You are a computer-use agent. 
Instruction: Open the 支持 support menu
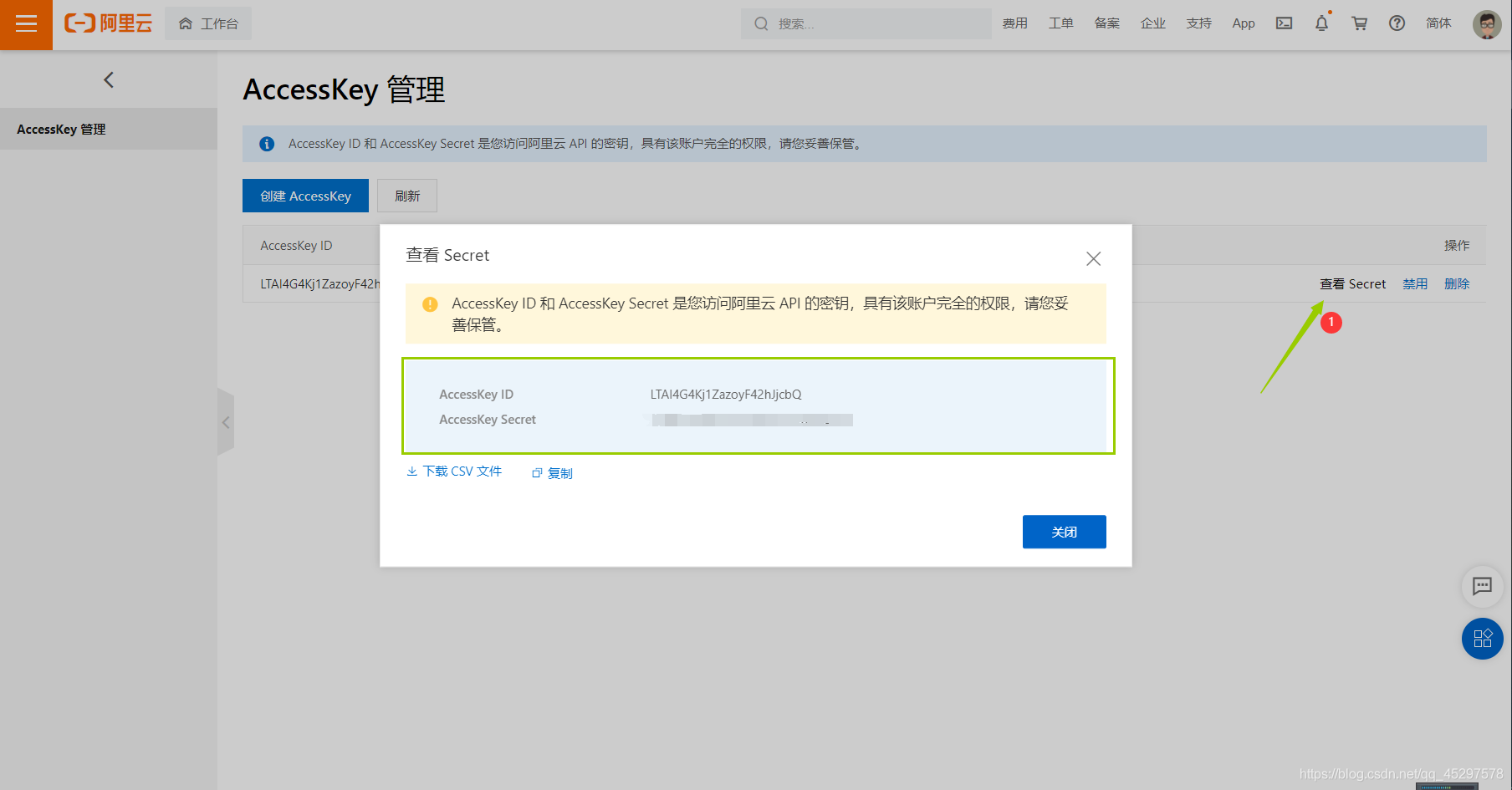click(x=1199, y=23)
